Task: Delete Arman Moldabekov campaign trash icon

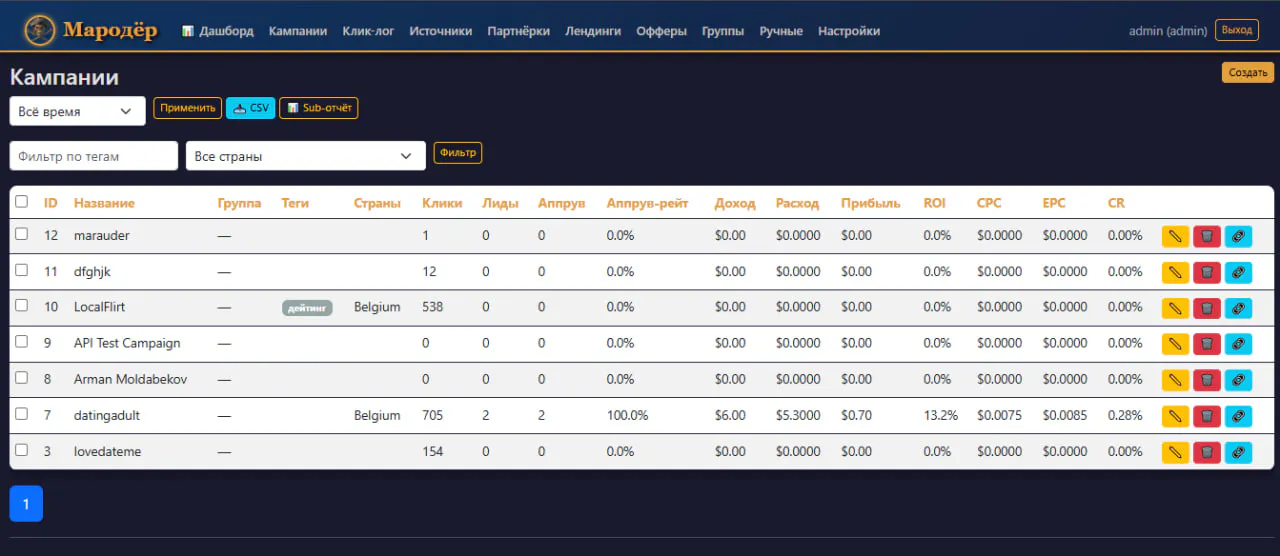Action: coord(1207,380)
